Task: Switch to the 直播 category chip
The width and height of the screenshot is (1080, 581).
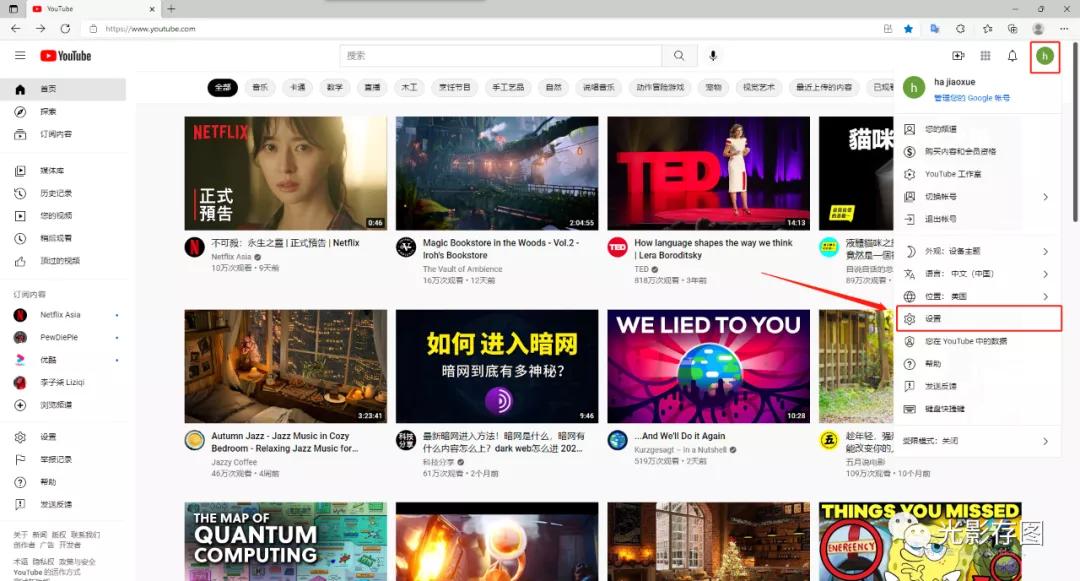Action: click(371, 87)
